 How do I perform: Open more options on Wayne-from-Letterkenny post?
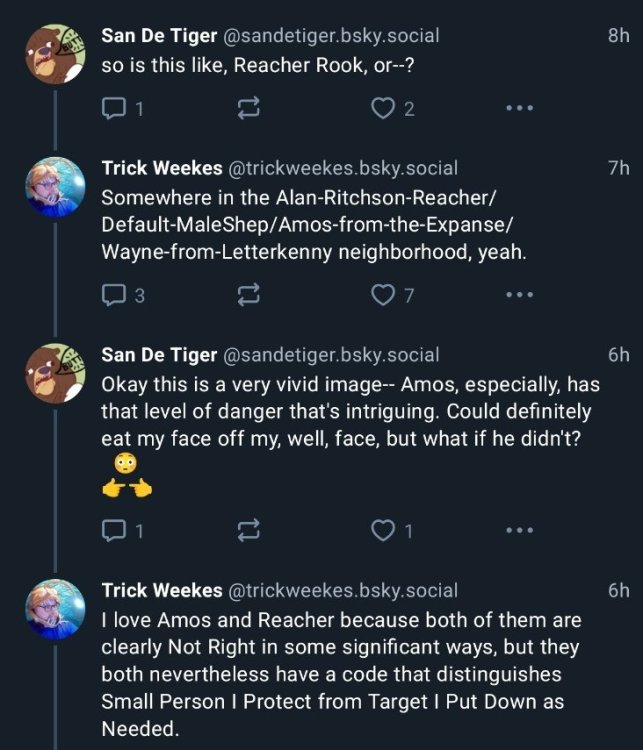[519, 294]
